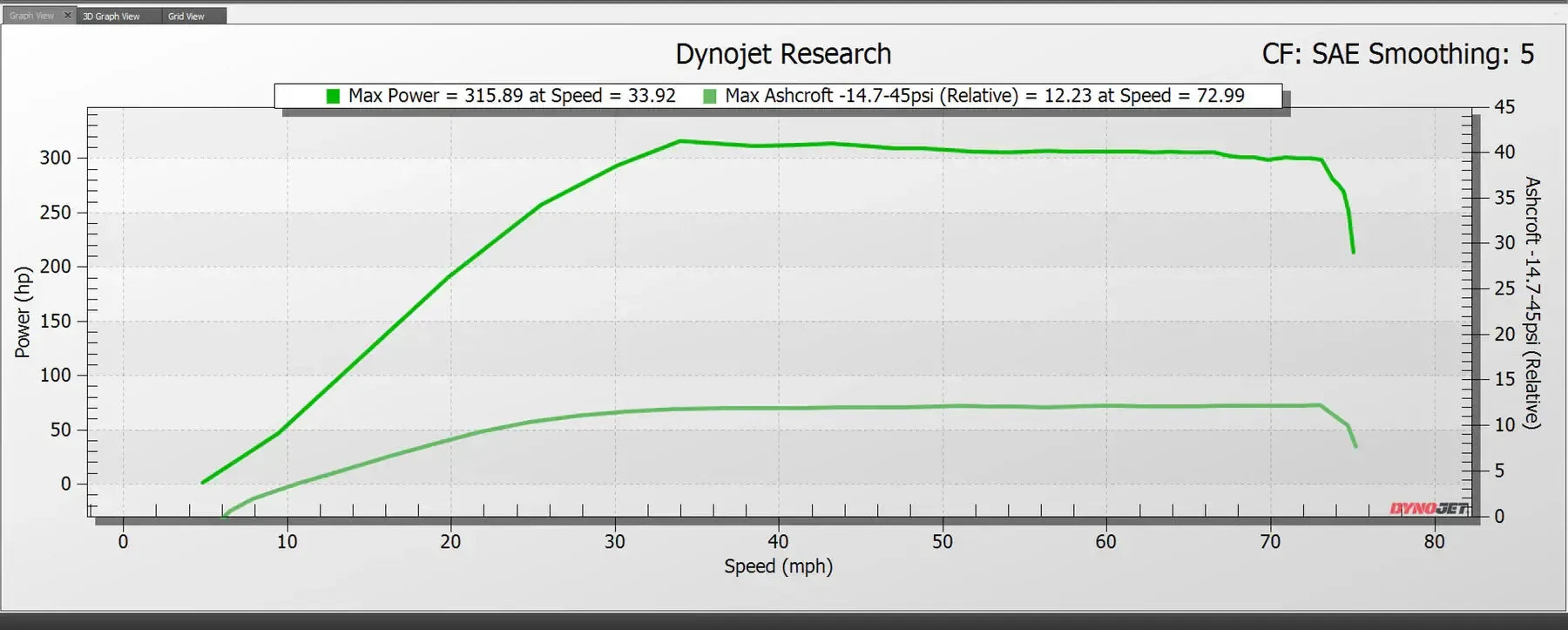Select the Max Power legend text

511,96
